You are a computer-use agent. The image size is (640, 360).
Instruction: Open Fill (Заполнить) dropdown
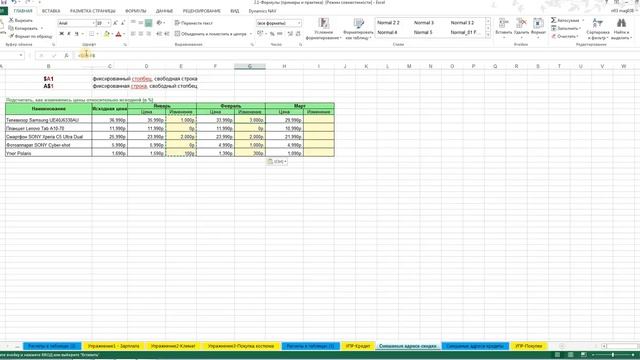(x=566, y=28)
